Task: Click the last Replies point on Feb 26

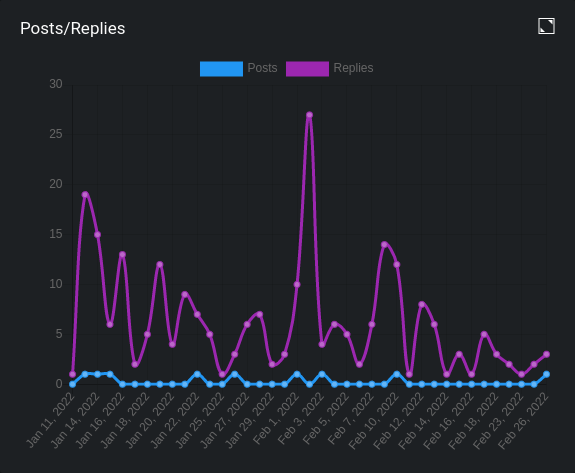Action: (546, 354)
